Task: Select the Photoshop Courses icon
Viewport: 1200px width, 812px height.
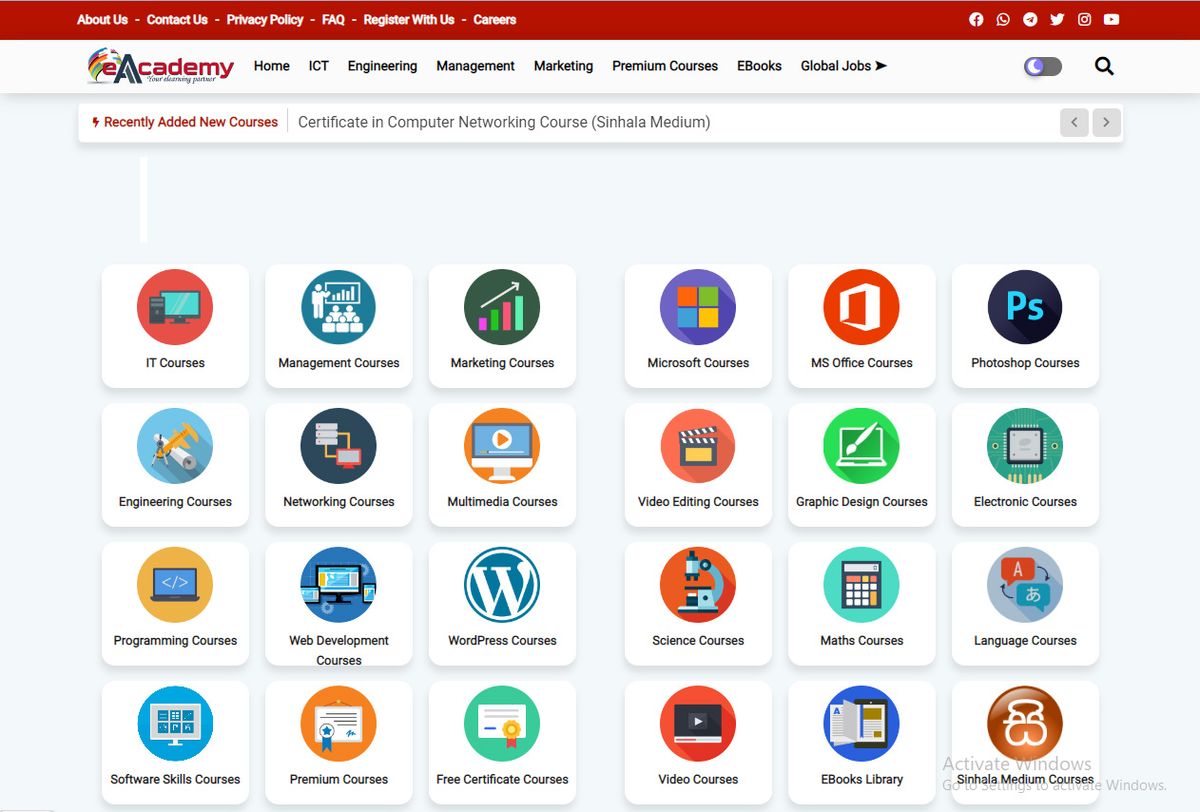Action: point(1025,307)
